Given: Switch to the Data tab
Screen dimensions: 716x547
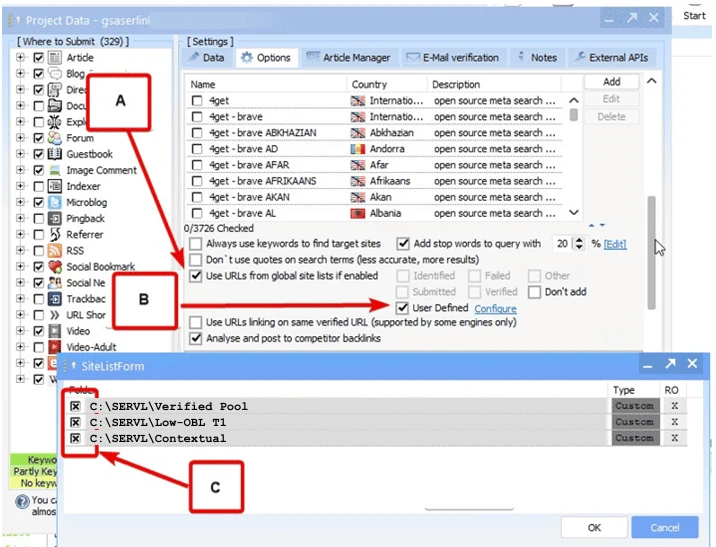Looking at the screenshot, I should [207, 58].
